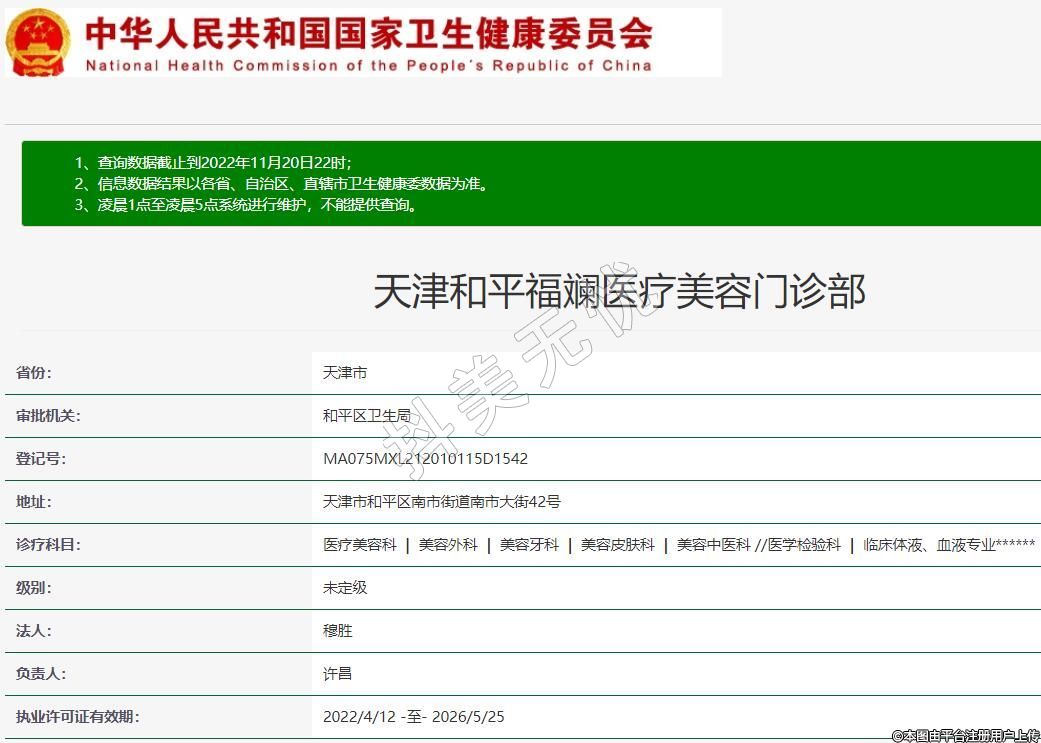This screenshot has width=1041, height=743.
Task: Click the 未定级 level value
Action: tap(345, 588)
